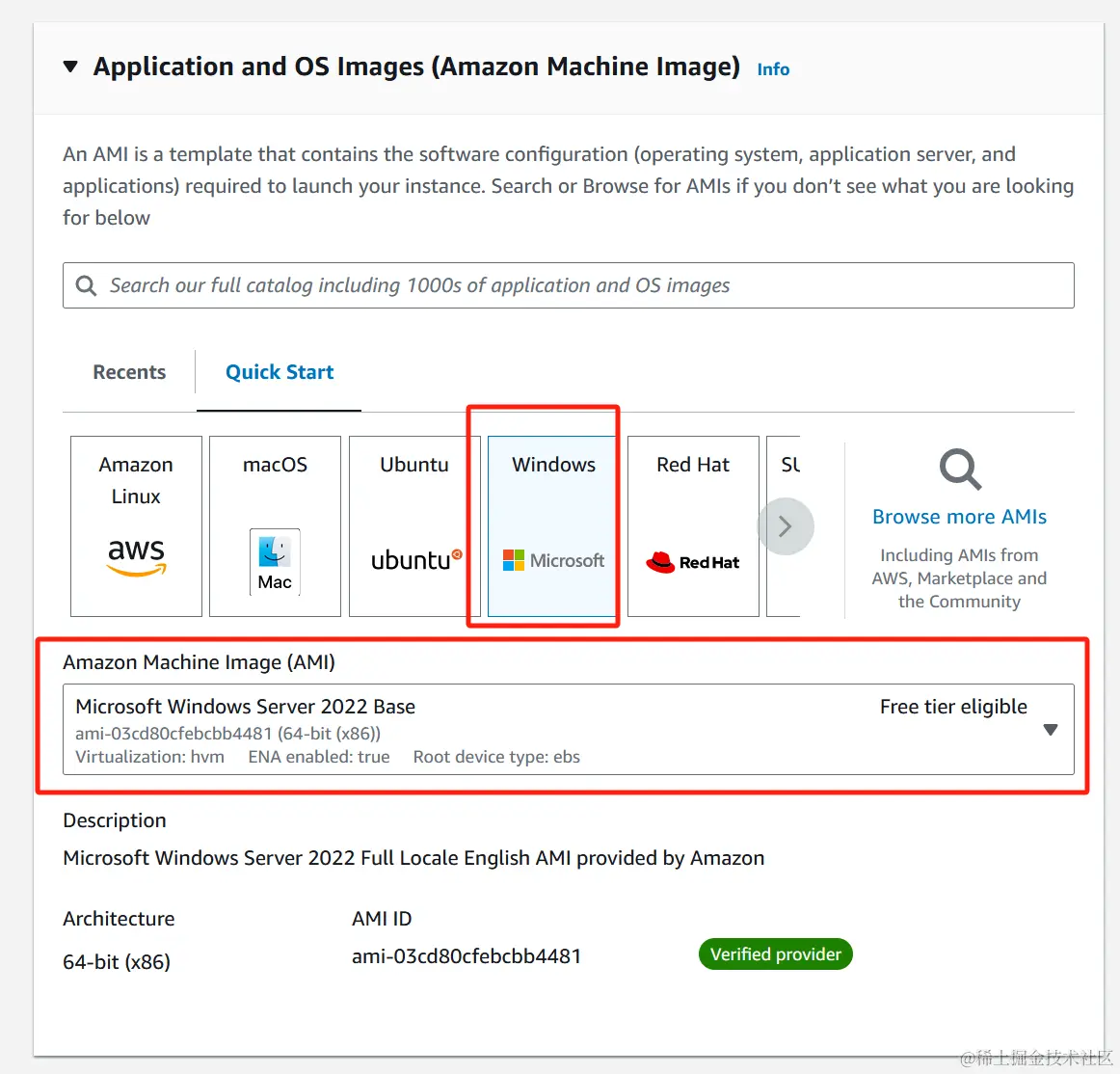Click the Mac Finder icon

[275, 562]
